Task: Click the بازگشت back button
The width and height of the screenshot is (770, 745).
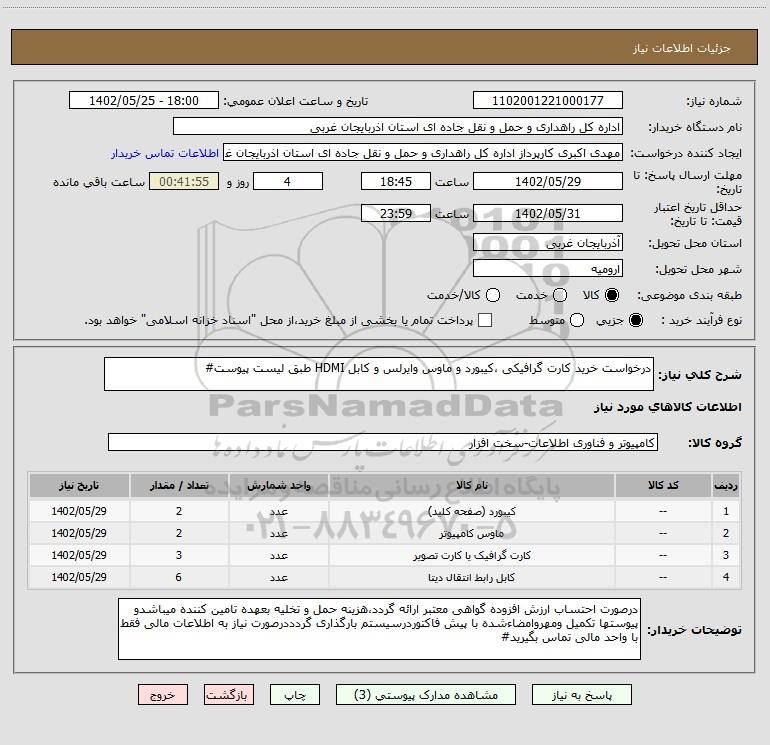Action: (x=229, y=695)
